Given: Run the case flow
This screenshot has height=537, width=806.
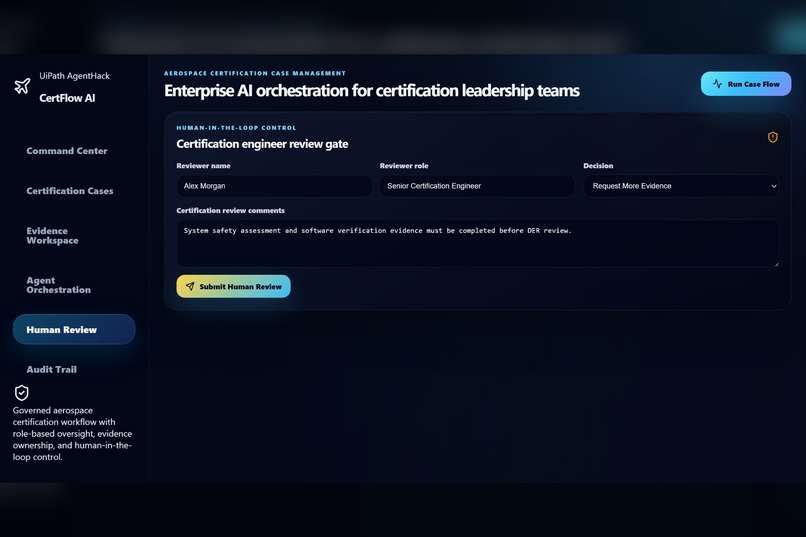Looking at the screenshot, I should coord(746,84).
